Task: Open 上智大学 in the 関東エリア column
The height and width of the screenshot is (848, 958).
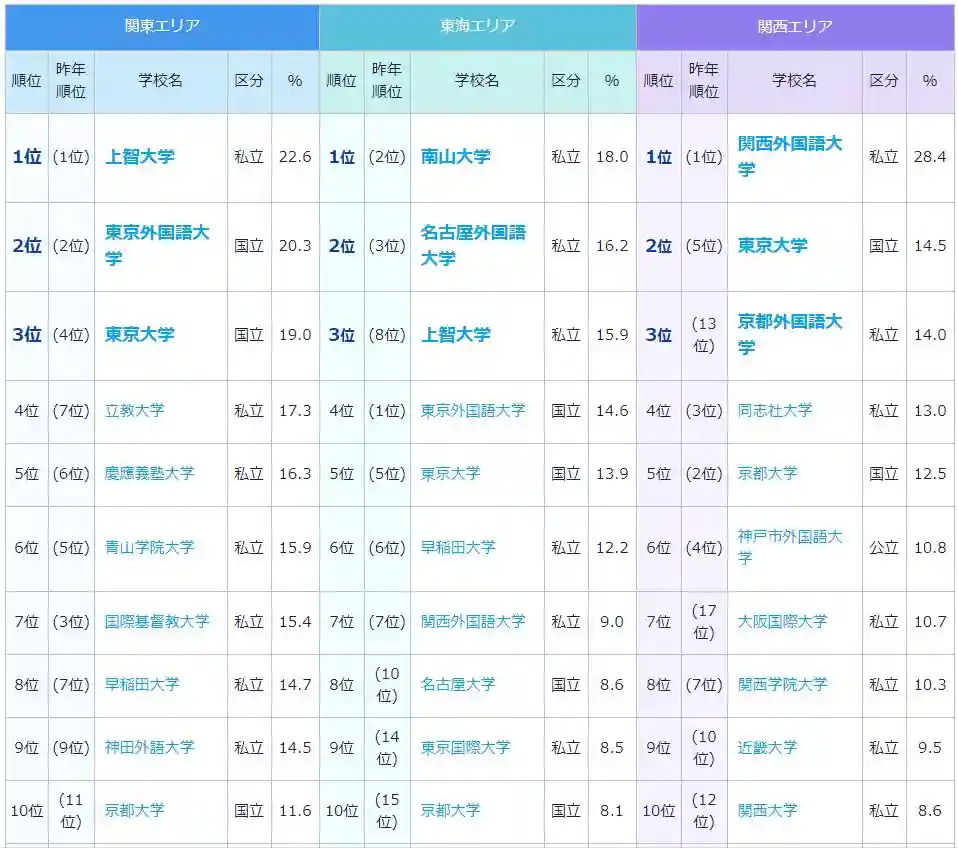Action: click(139, 157)
